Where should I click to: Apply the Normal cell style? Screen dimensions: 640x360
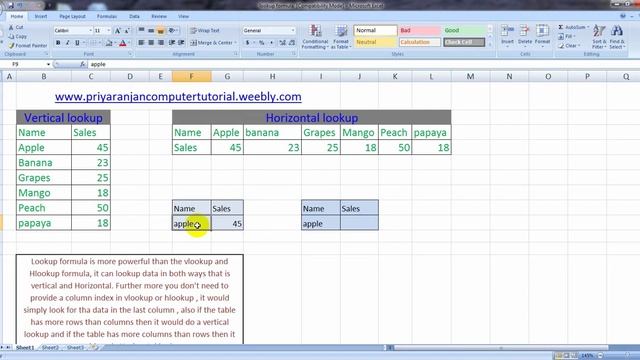coord(375,30)
